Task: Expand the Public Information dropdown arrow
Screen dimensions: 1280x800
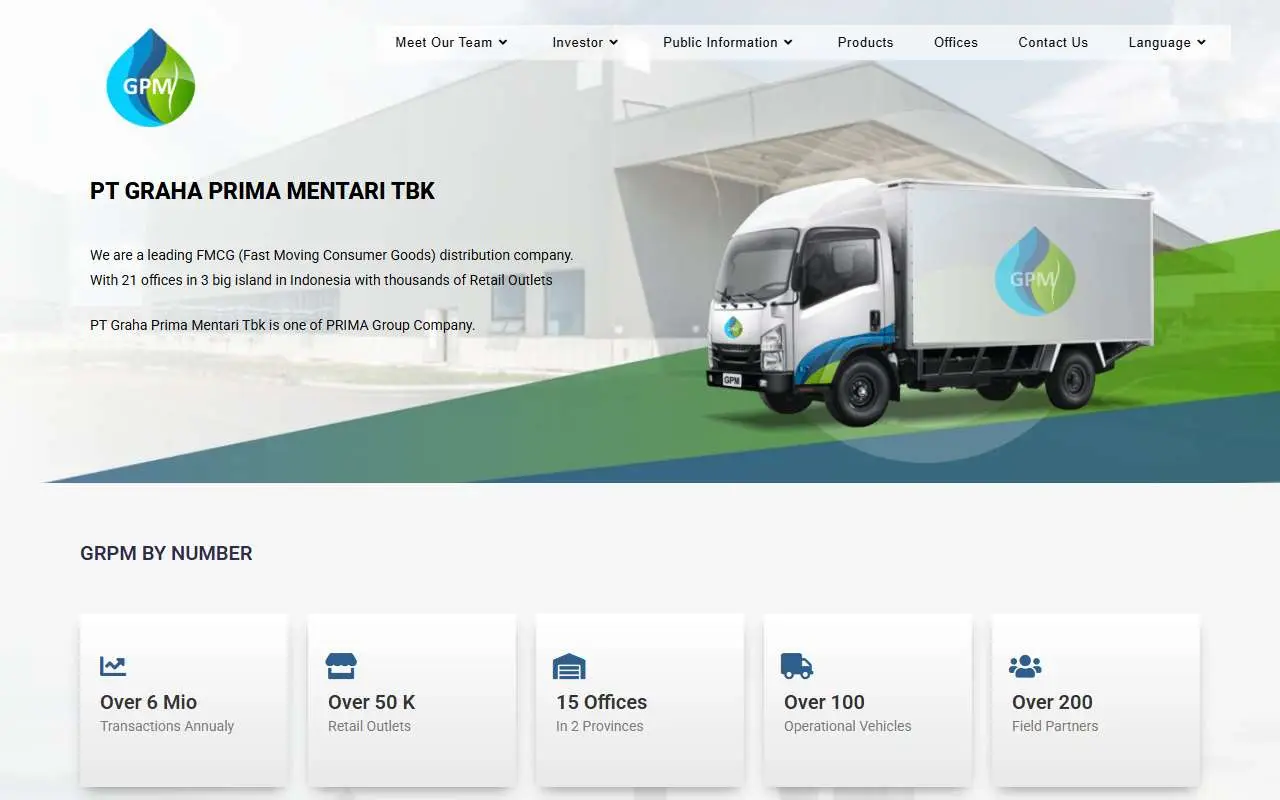Action: [788, 43]
